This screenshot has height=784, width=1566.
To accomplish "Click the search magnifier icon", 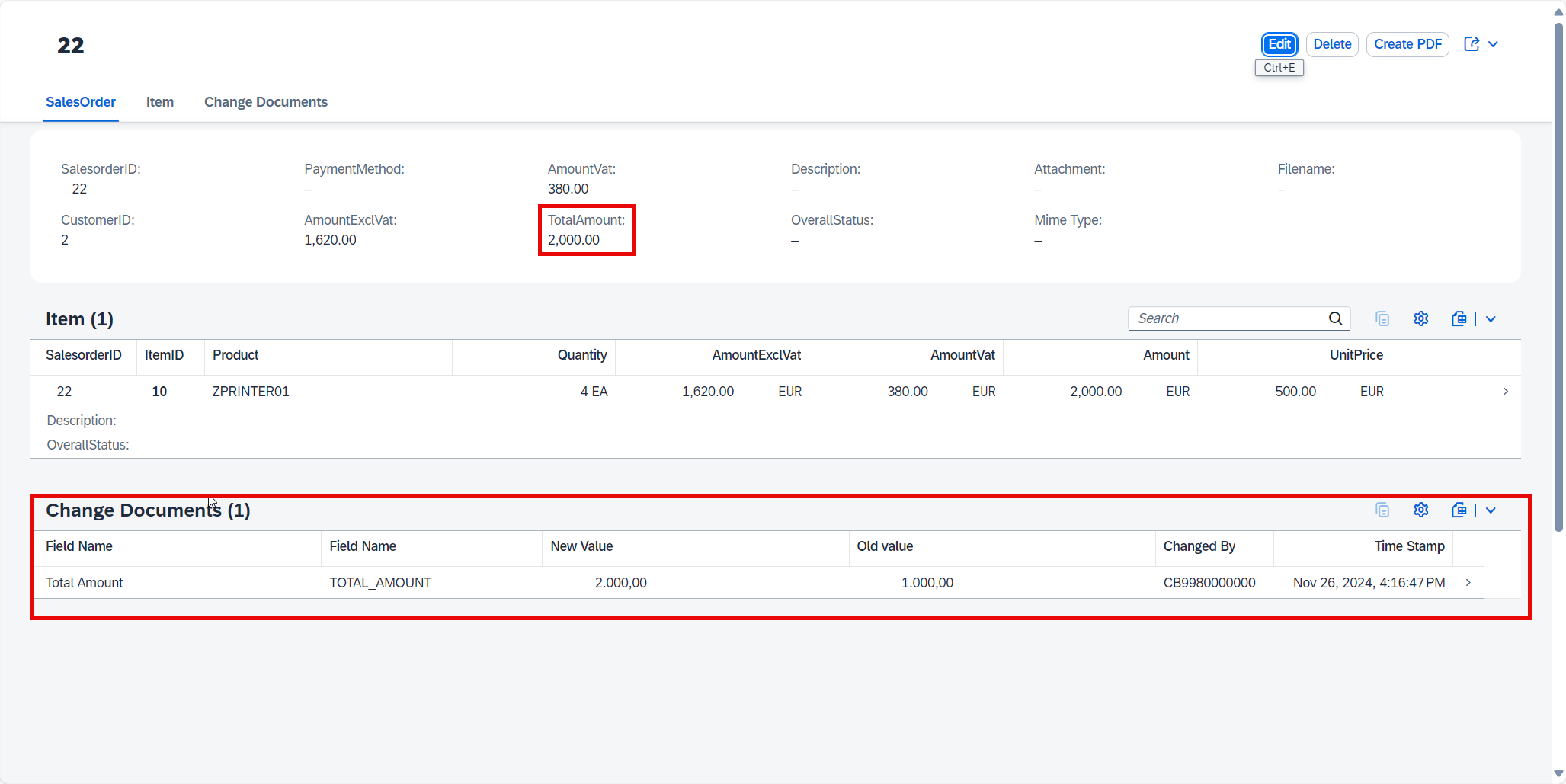I will click(x=1336, y=318).
